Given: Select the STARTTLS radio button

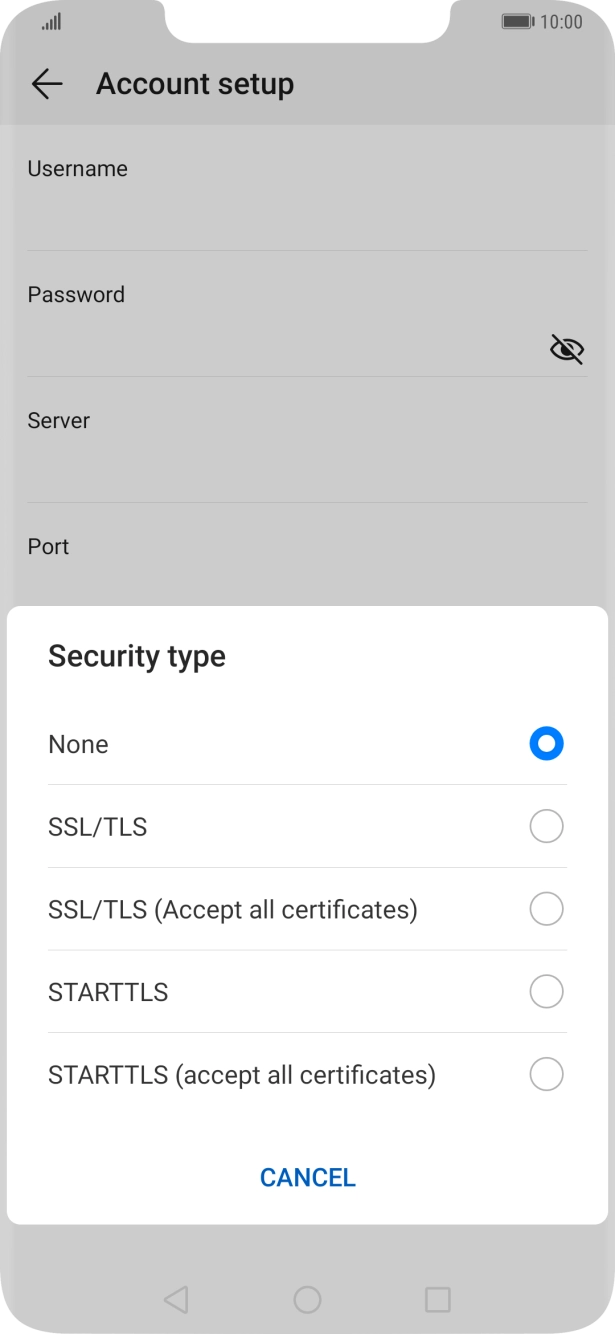Looking at the screenshot, I should point(546,992).
